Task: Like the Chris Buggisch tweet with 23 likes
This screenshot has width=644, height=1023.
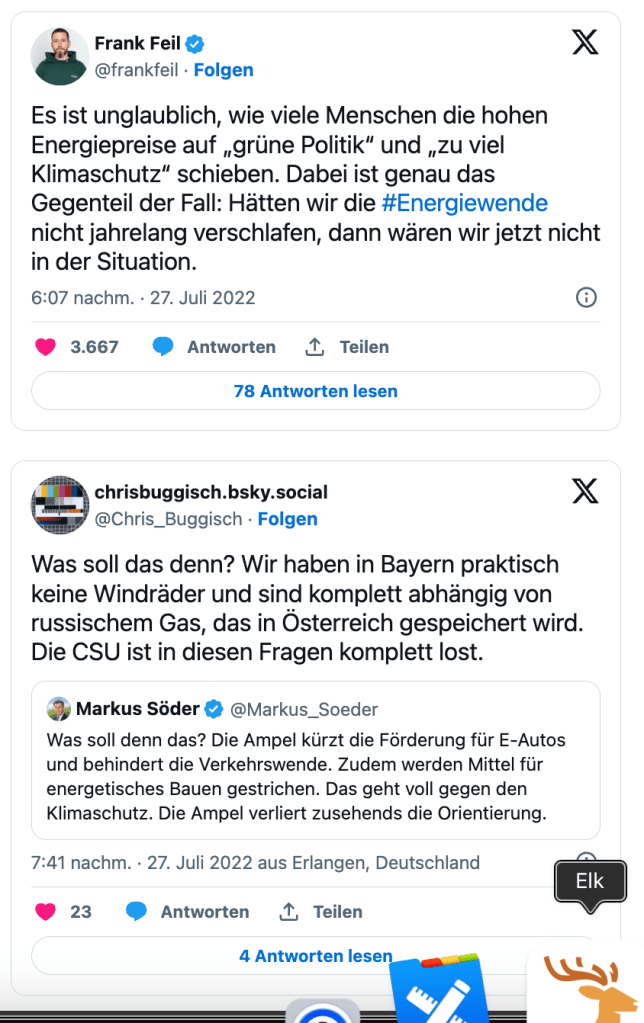Action: [46, 911]
